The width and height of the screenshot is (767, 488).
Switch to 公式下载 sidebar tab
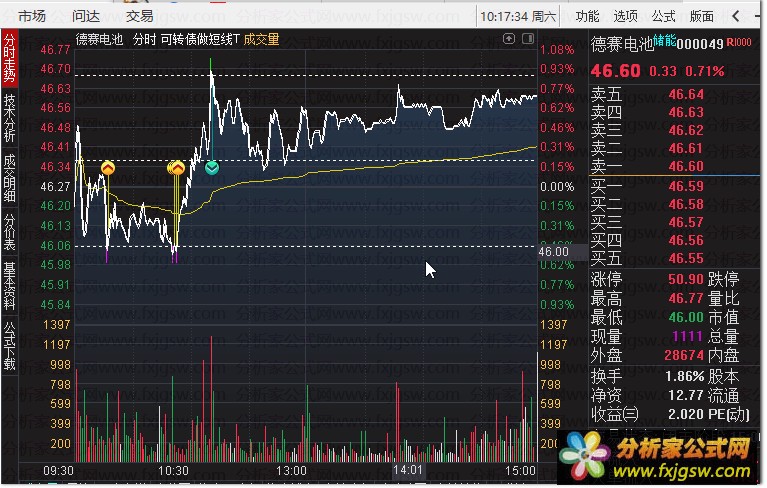point(9,345)
